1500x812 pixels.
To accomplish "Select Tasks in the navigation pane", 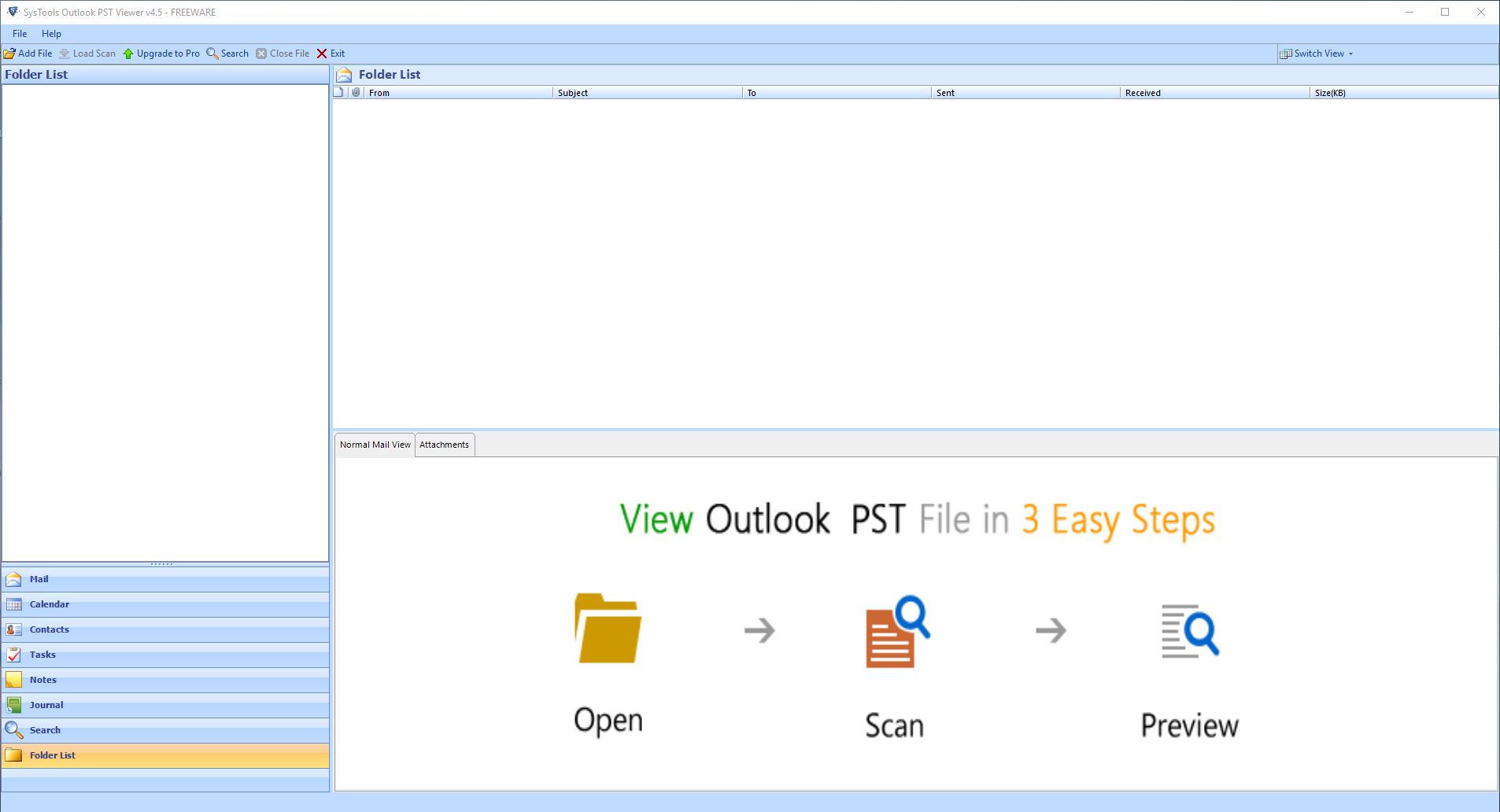I will [x=165, y=655].
